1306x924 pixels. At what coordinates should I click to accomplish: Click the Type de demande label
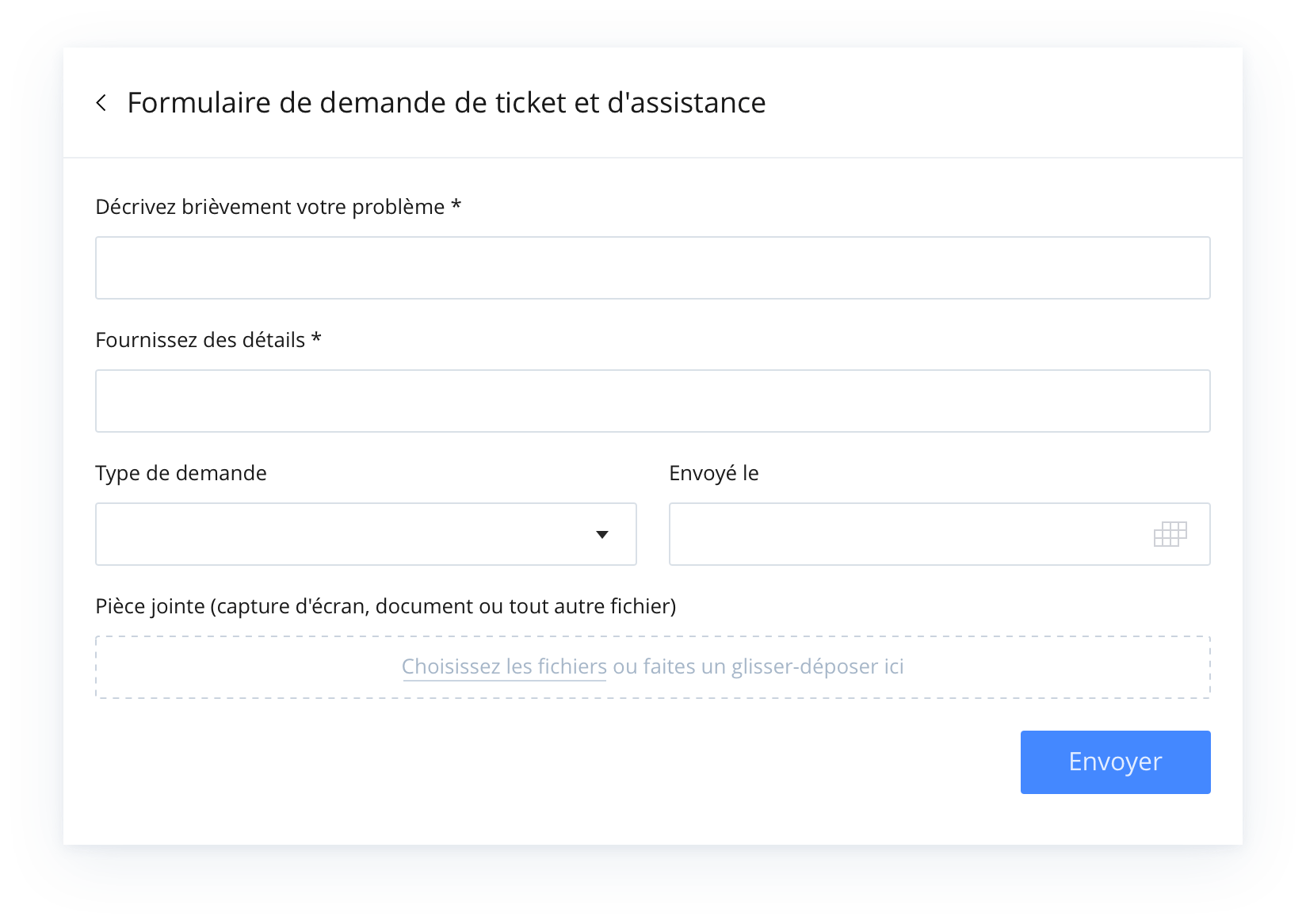click(x=181, y=473)
